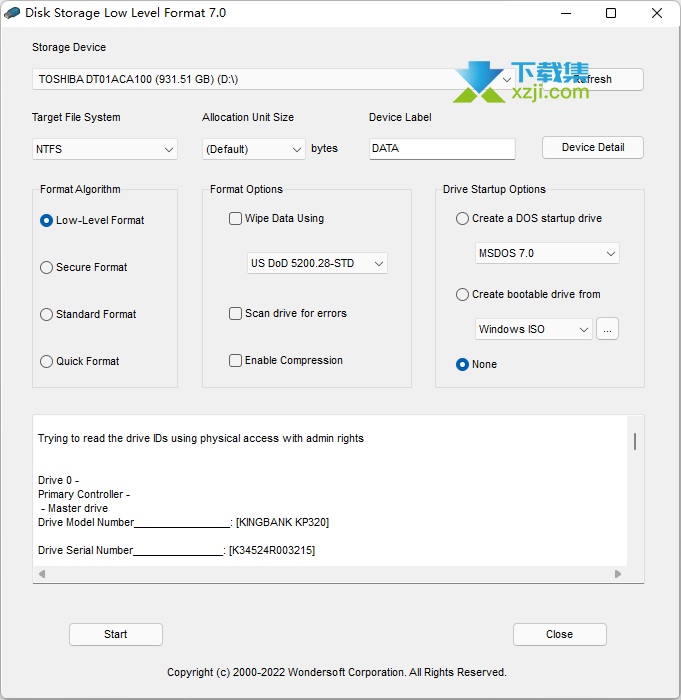Screen dimensions: 681x700
Task: Click the Drive Serial Number line in log
Action: point(176,550)
